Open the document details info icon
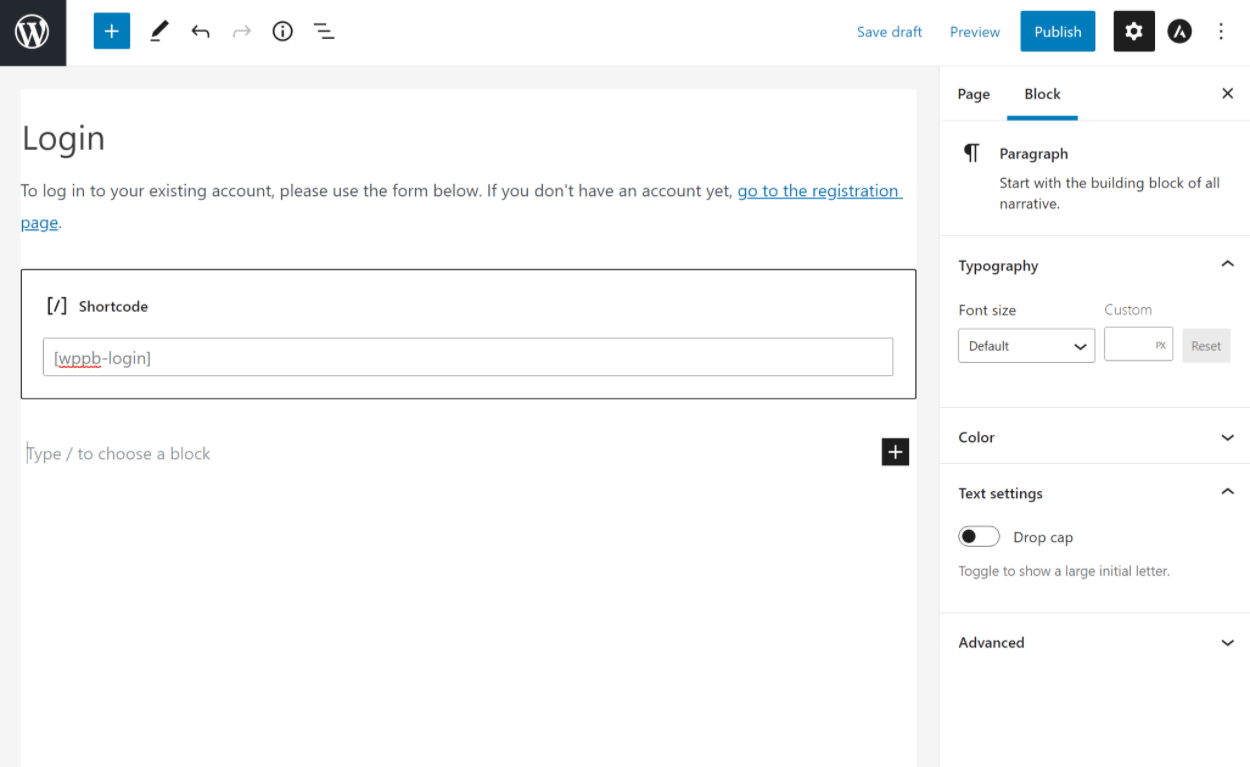1250x767 pixels. (x=283, y=32)
